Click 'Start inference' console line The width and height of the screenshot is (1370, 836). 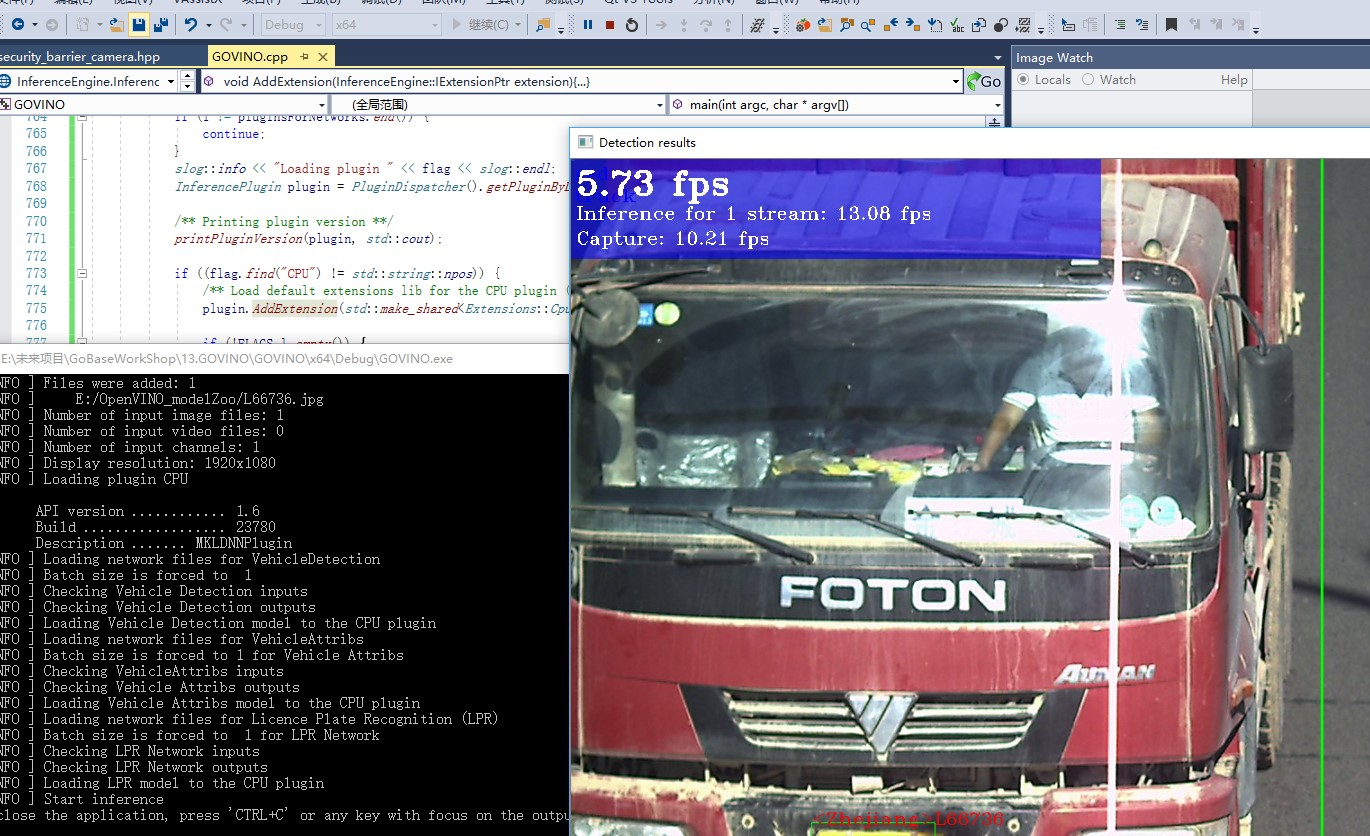pyautogui.click(x=103, y=799)
